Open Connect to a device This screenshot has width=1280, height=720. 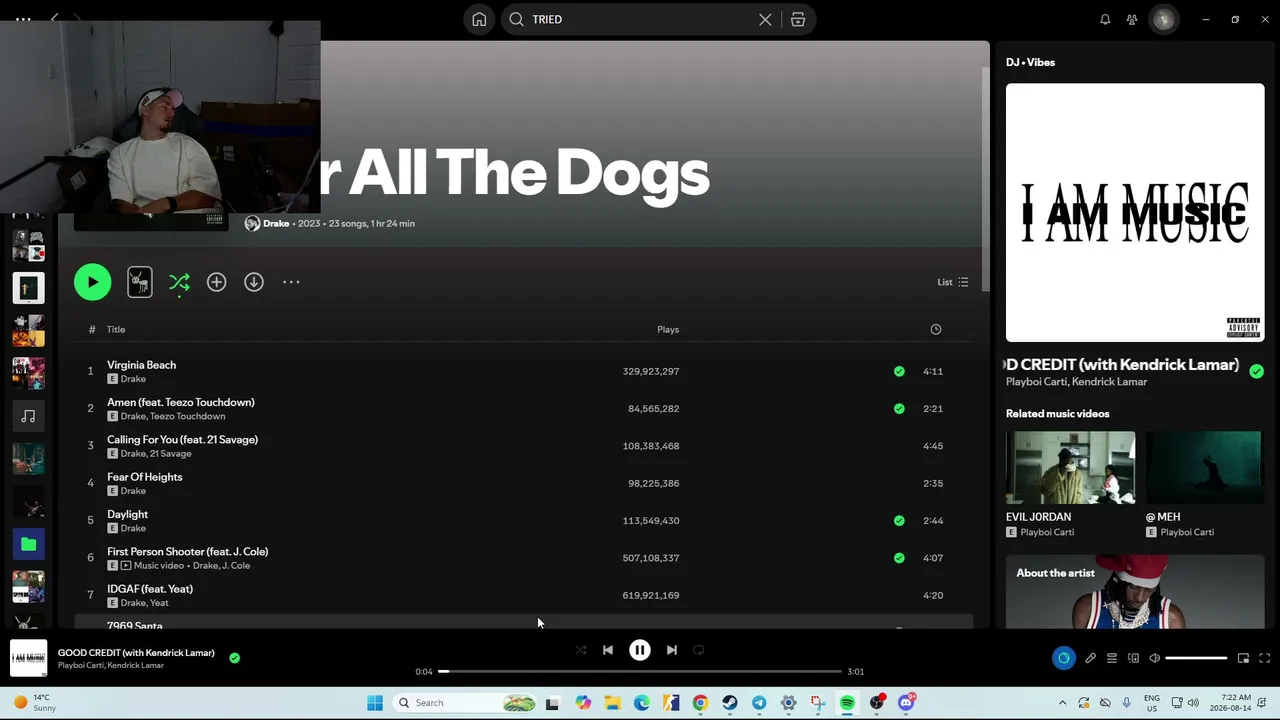point(1133,658)
